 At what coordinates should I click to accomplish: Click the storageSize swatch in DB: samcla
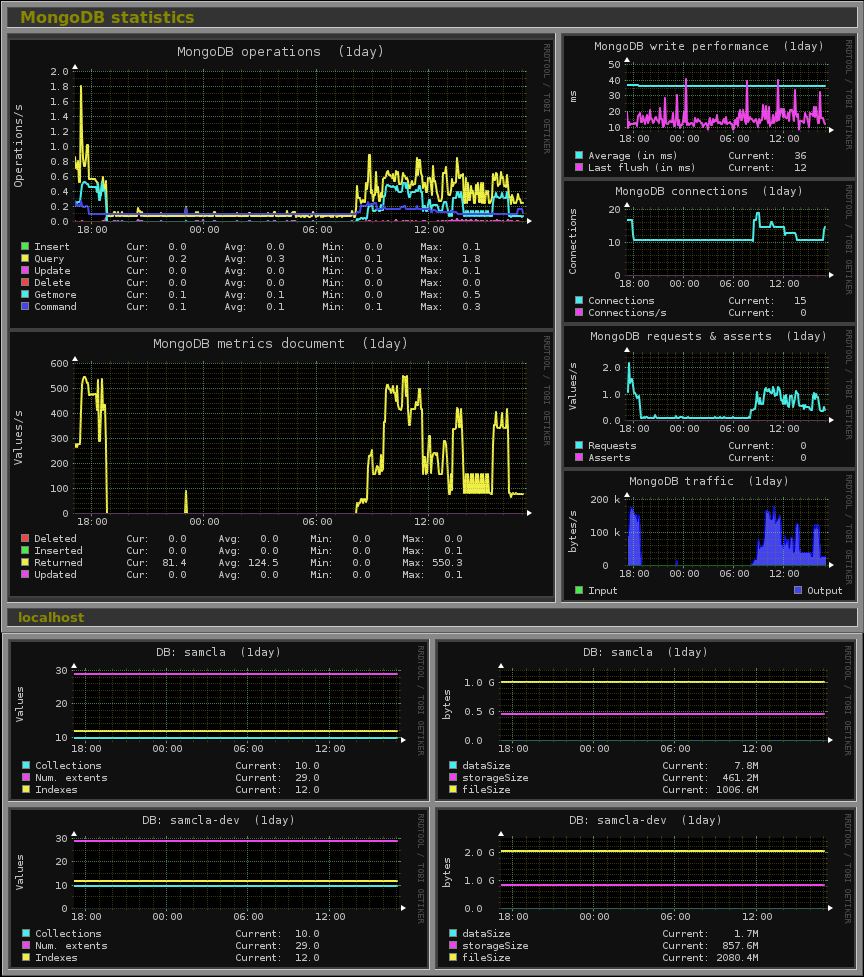click(453, 778)
